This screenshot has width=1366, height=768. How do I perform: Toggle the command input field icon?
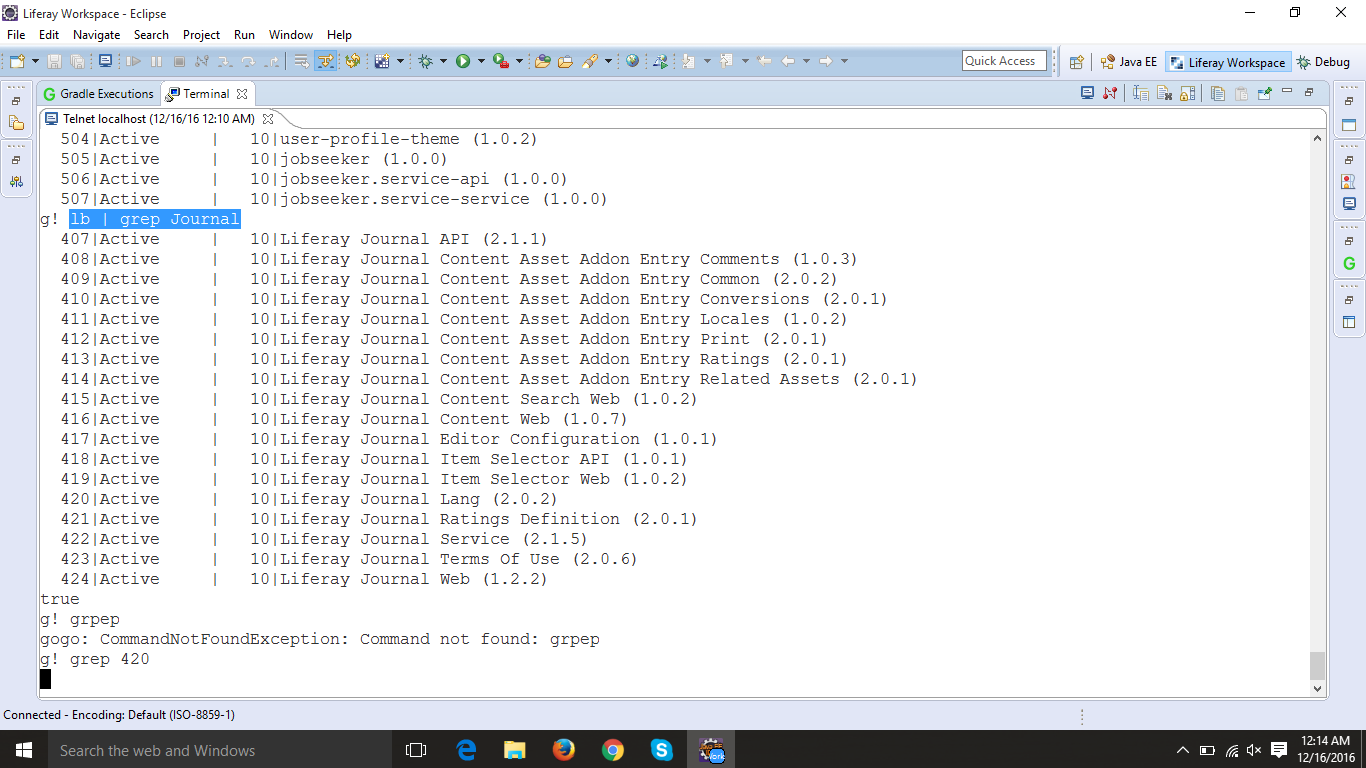point(1141,92)
